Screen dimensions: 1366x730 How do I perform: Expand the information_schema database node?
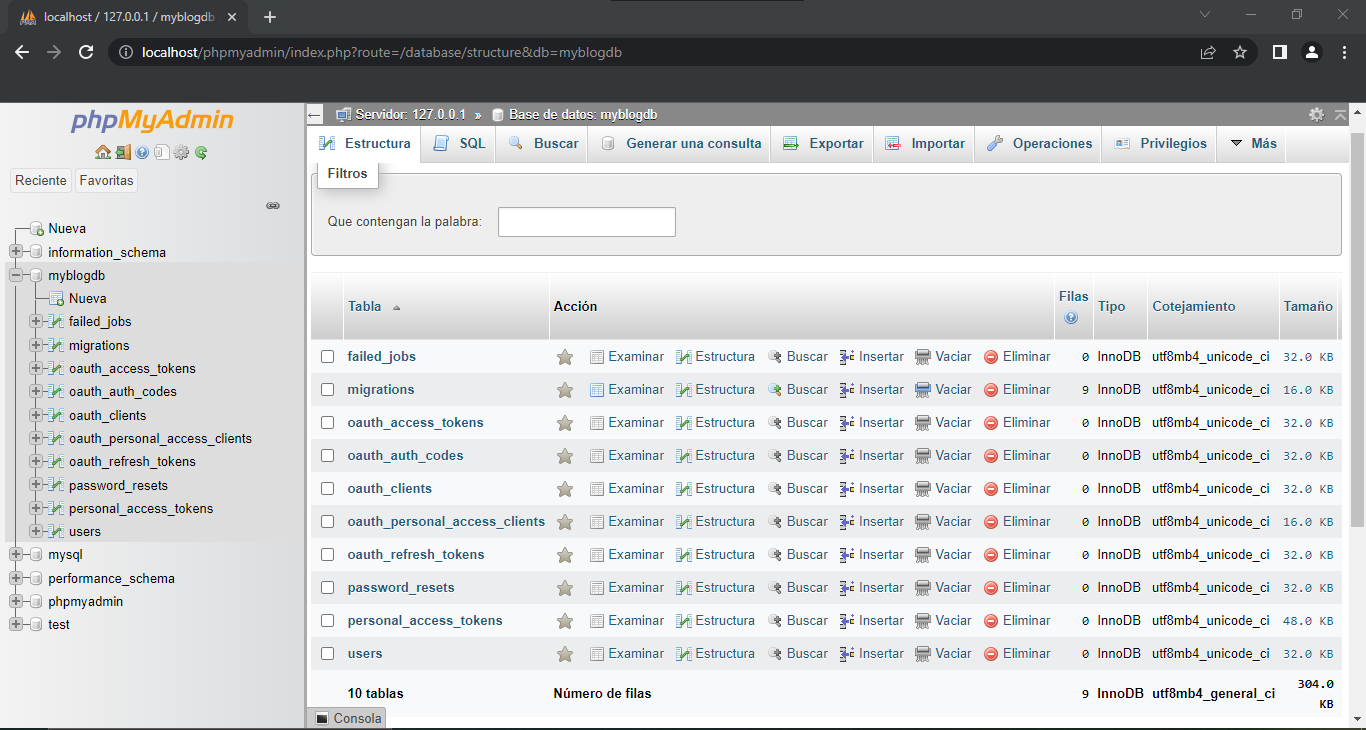[x=16, y=252]
